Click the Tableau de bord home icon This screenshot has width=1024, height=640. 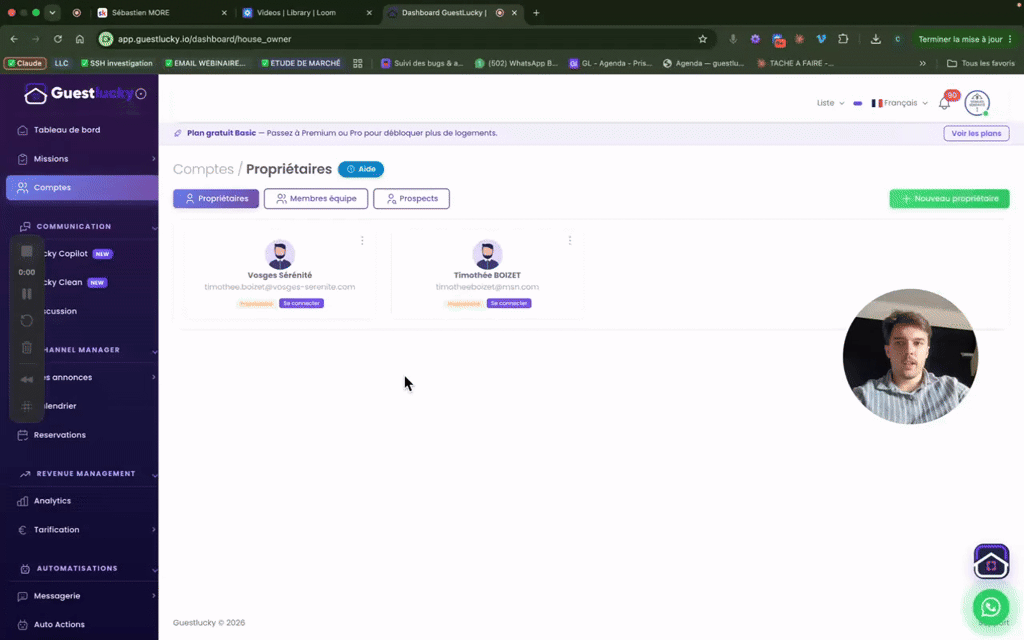(22, 130)
